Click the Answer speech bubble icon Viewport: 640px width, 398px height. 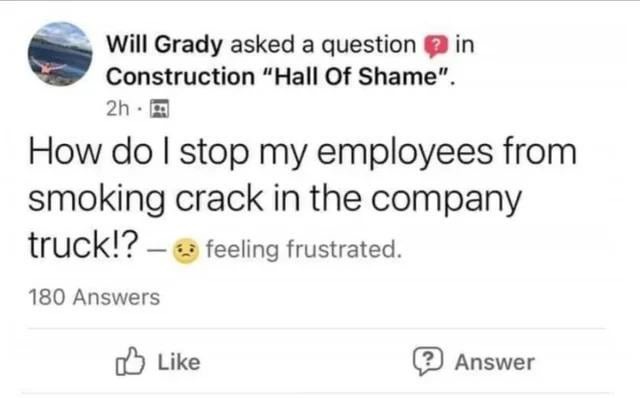click(x=428, y=361)
